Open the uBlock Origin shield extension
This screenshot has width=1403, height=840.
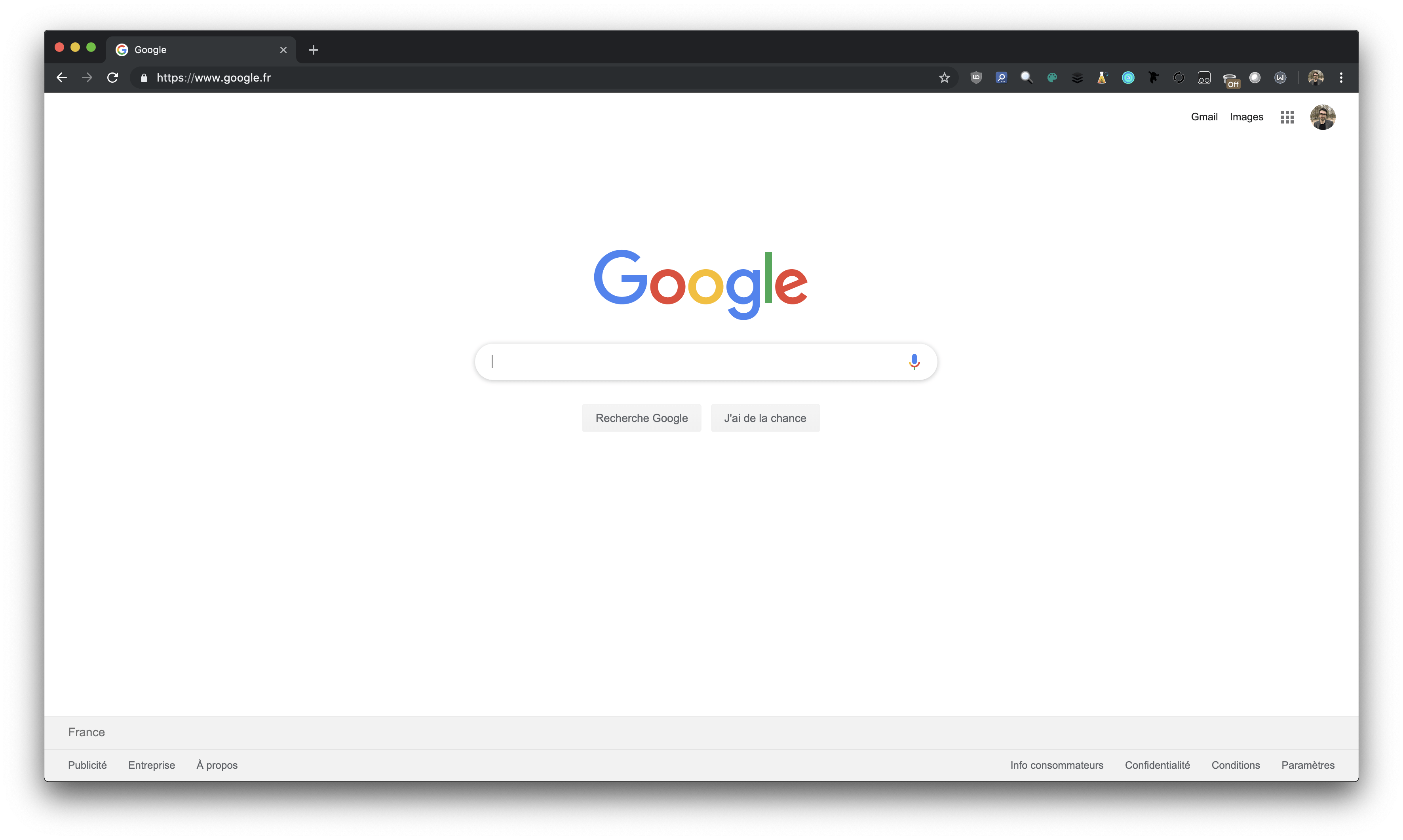(x=976, y=78)
